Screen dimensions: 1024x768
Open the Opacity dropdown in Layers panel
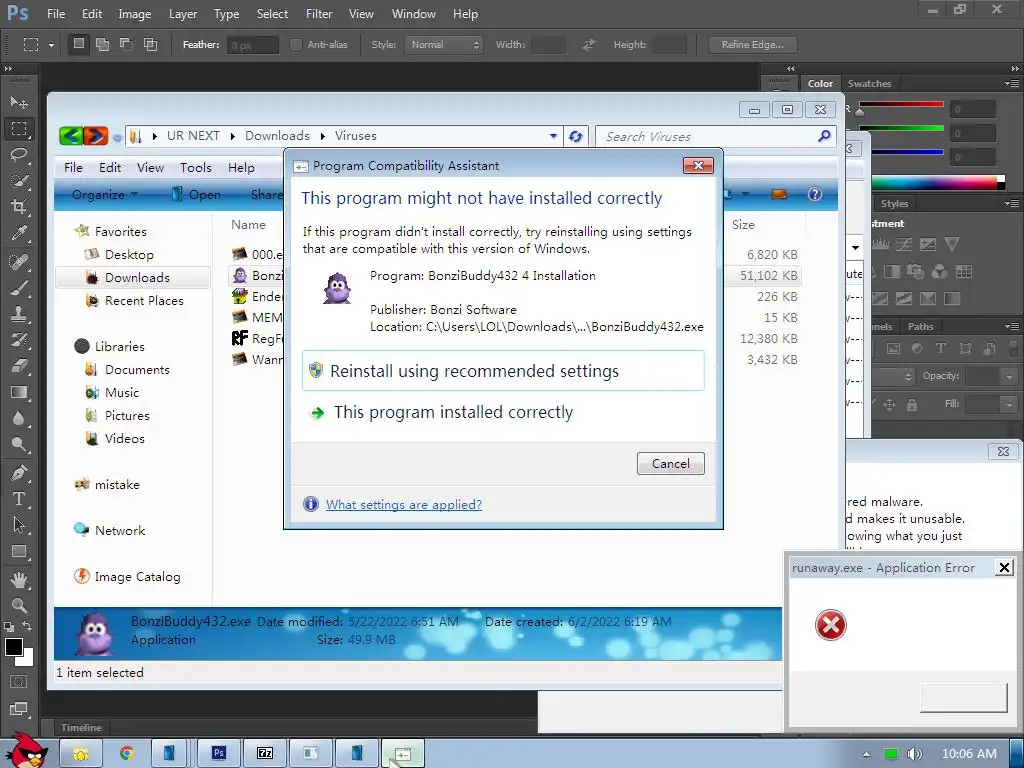1010,377
